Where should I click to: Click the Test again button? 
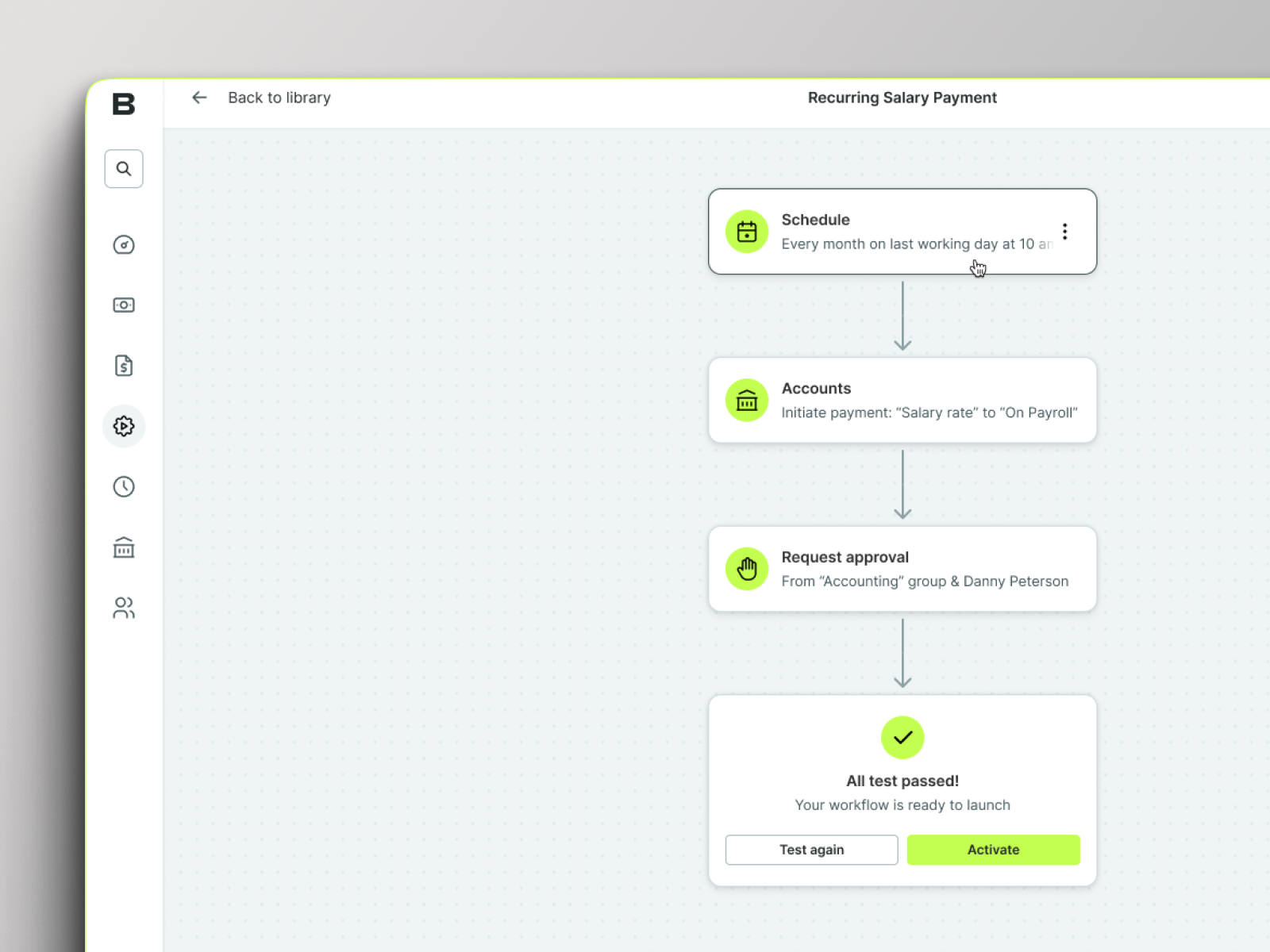tap(812, 850)
